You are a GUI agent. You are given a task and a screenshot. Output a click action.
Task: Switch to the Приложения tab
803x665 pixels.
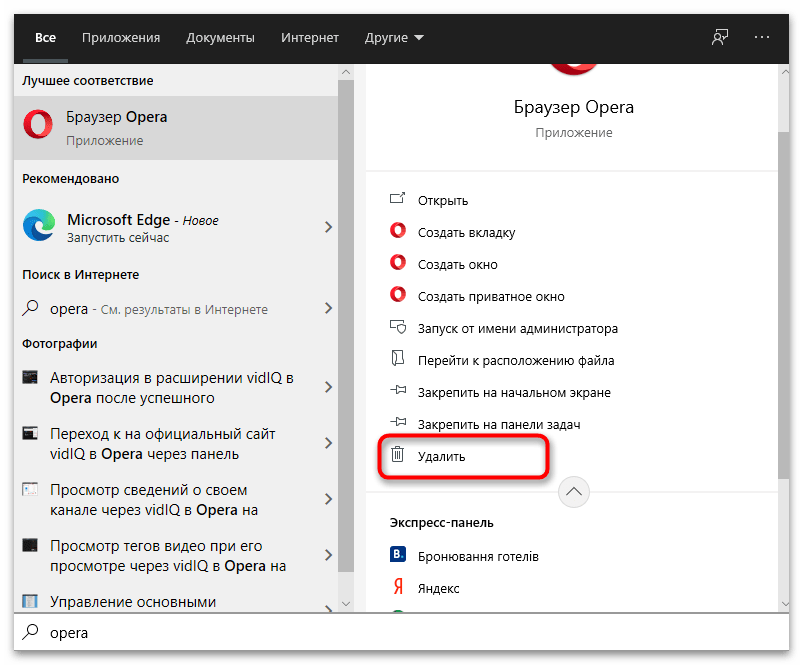121,38
